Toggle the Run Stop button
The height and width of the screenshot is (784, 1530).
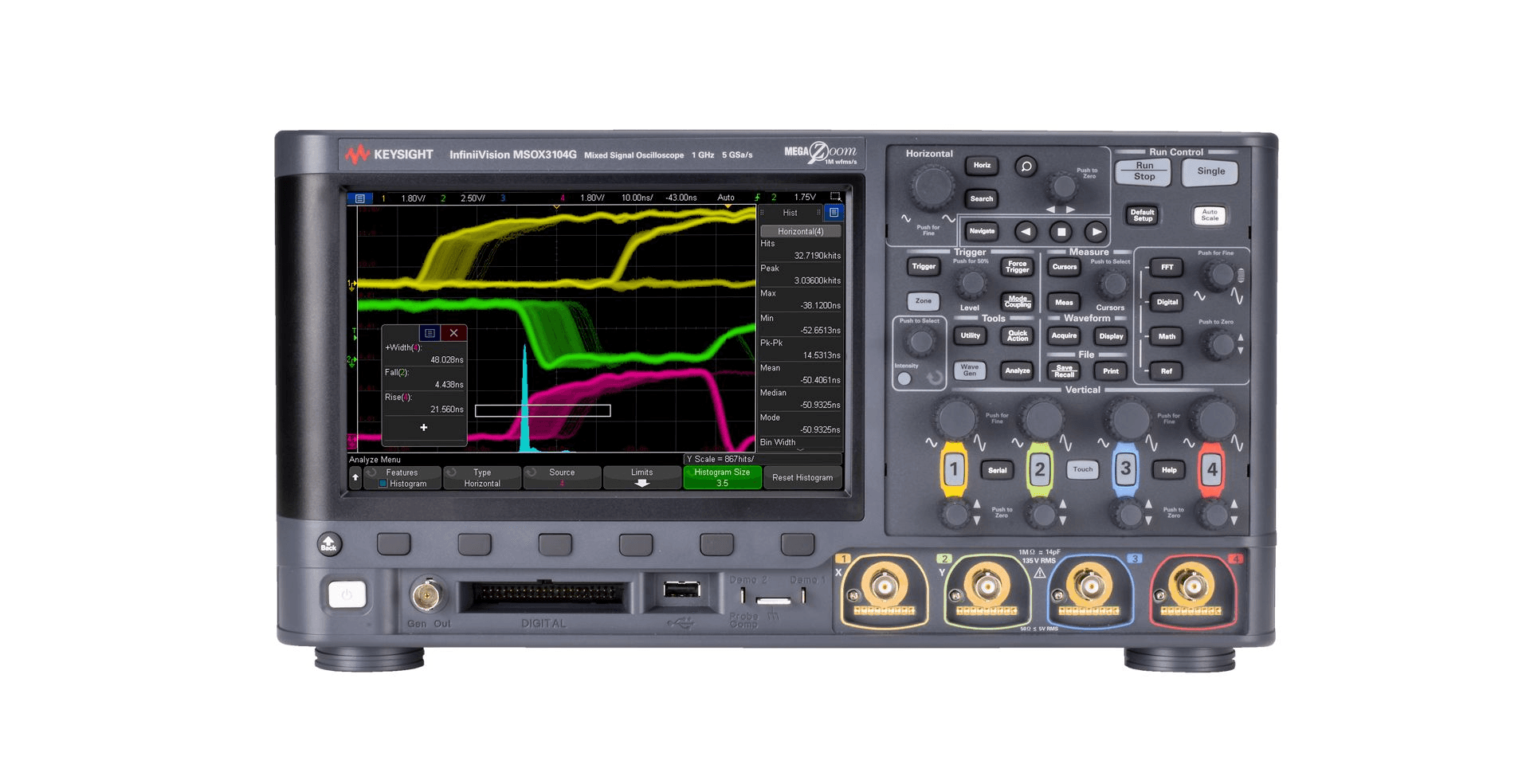(x=1144, y=171)
